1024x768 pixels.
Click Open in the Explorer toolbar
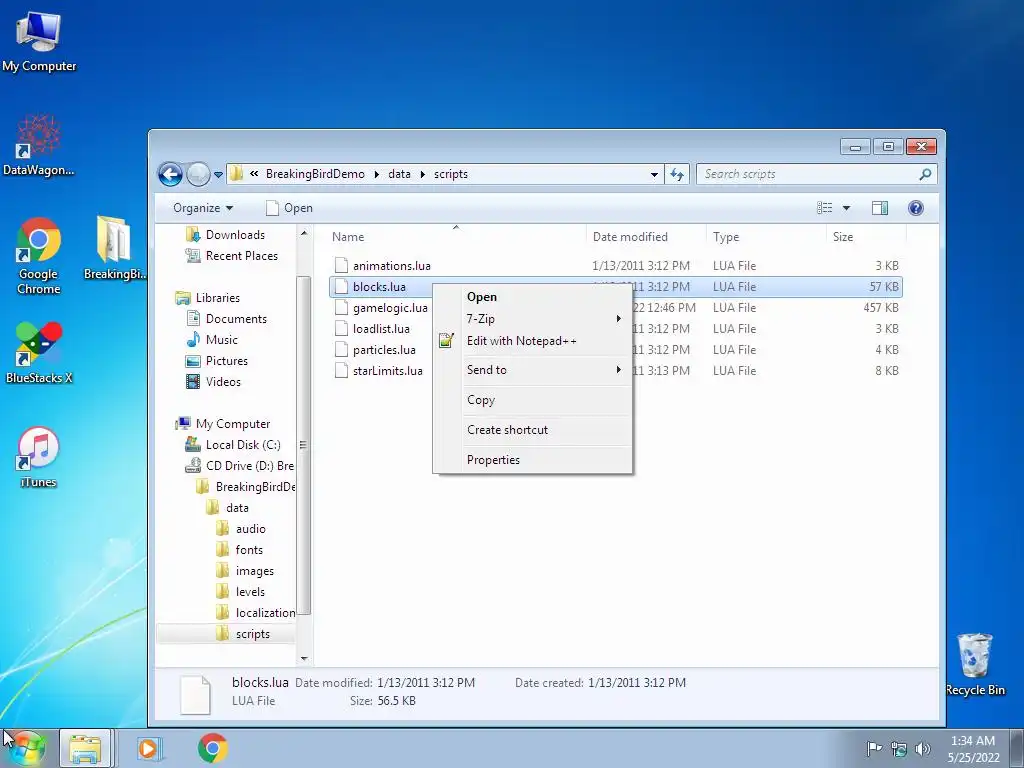(x=289, y=208)
